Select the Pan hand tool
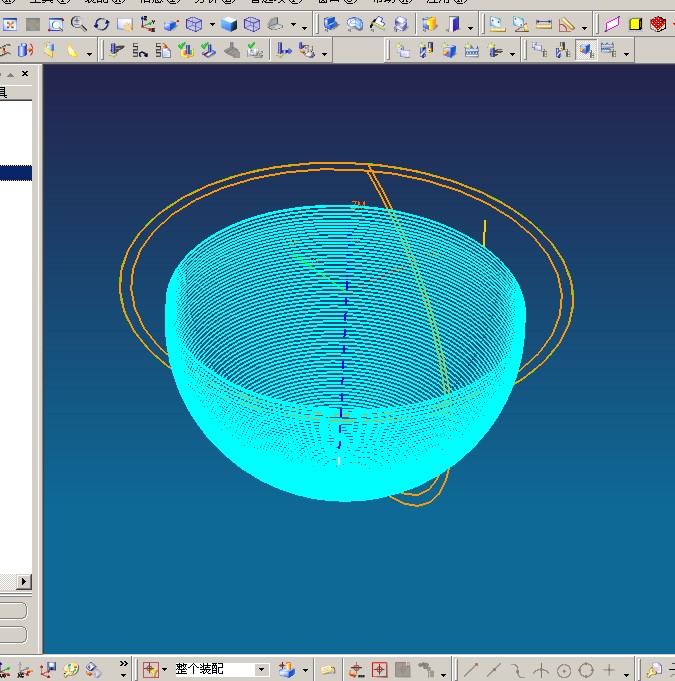The height and width of the screenshot is (681, 675). (125, 24)
